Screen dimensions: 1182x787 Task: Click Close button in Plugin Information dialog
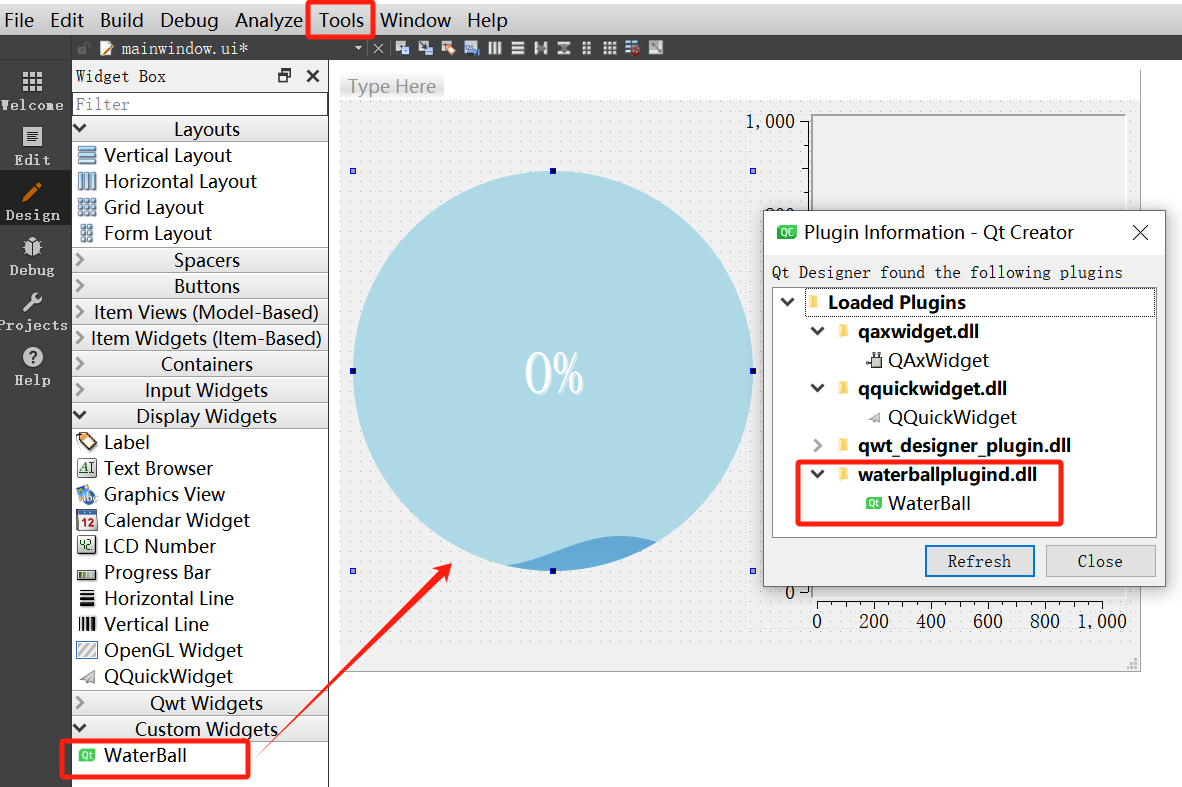[1100, 561]
